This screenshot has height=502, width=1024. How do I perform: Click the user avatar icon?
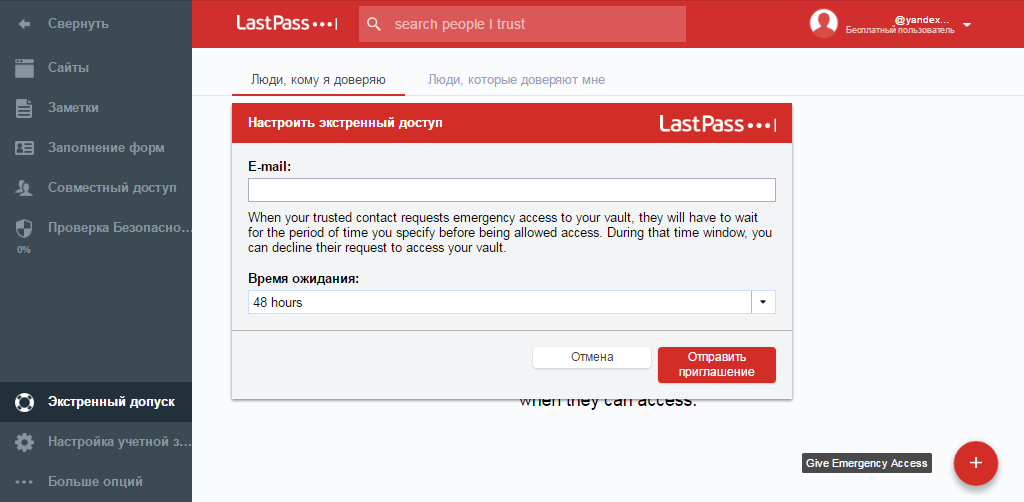[824, 24]
